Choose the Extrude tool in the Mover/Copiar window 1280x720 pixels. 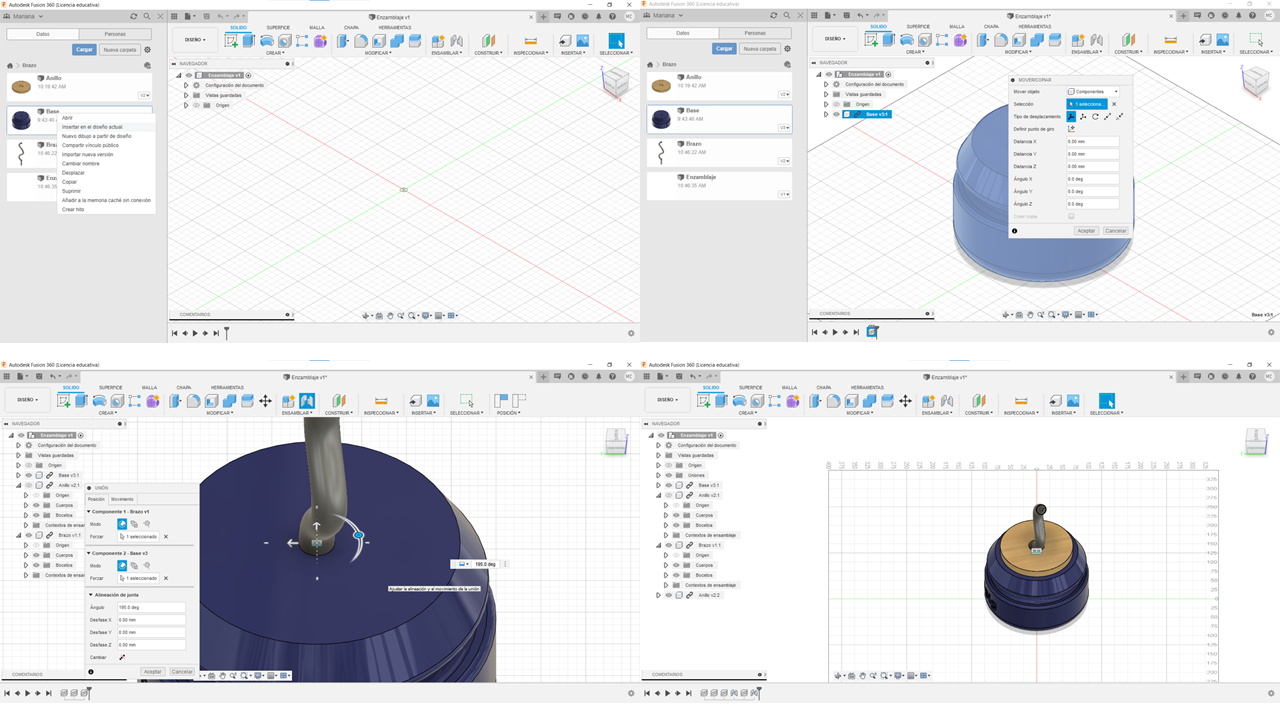889,40
